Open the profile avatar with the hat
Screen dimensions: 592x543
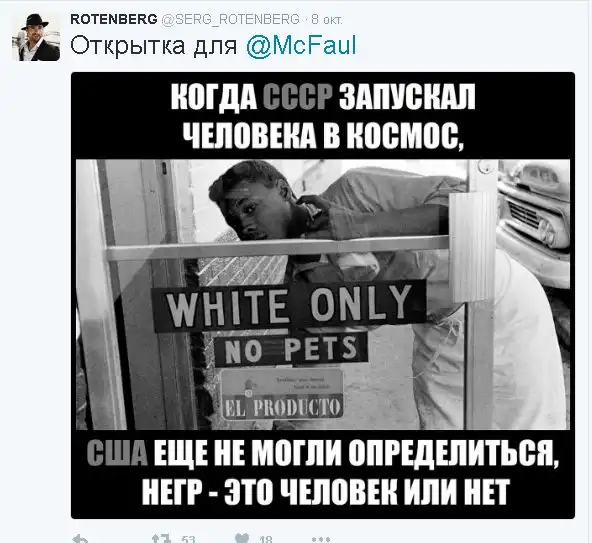tap(36, 37)
